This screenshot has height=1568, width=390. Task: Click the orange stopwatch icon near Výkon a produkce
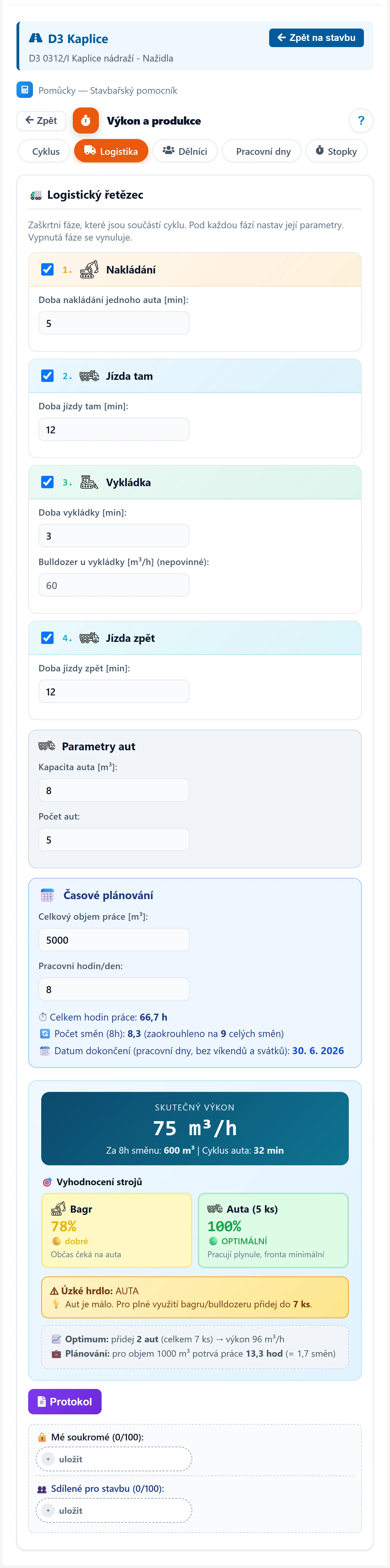tap(86, 121)
